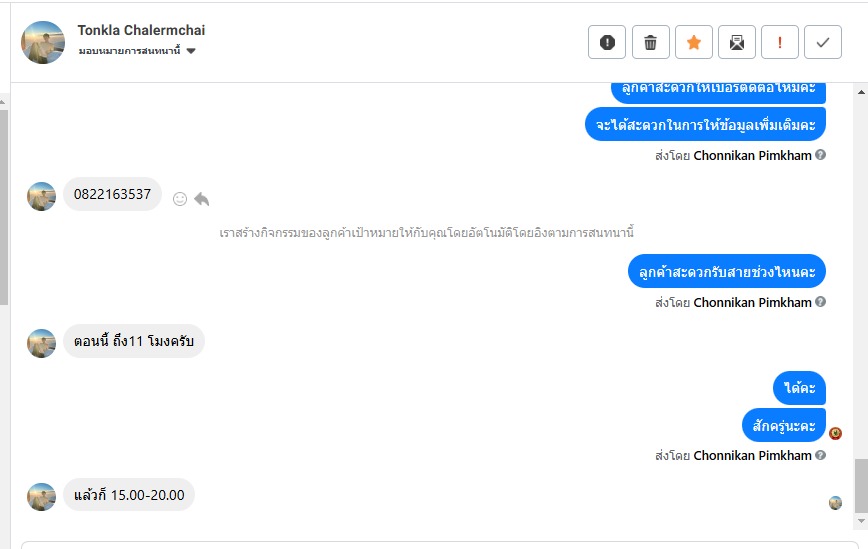Mark conversation as spam using octagon icon
Image resolution: width=868 pixels, height=549 pixels.
click(607, 42)
